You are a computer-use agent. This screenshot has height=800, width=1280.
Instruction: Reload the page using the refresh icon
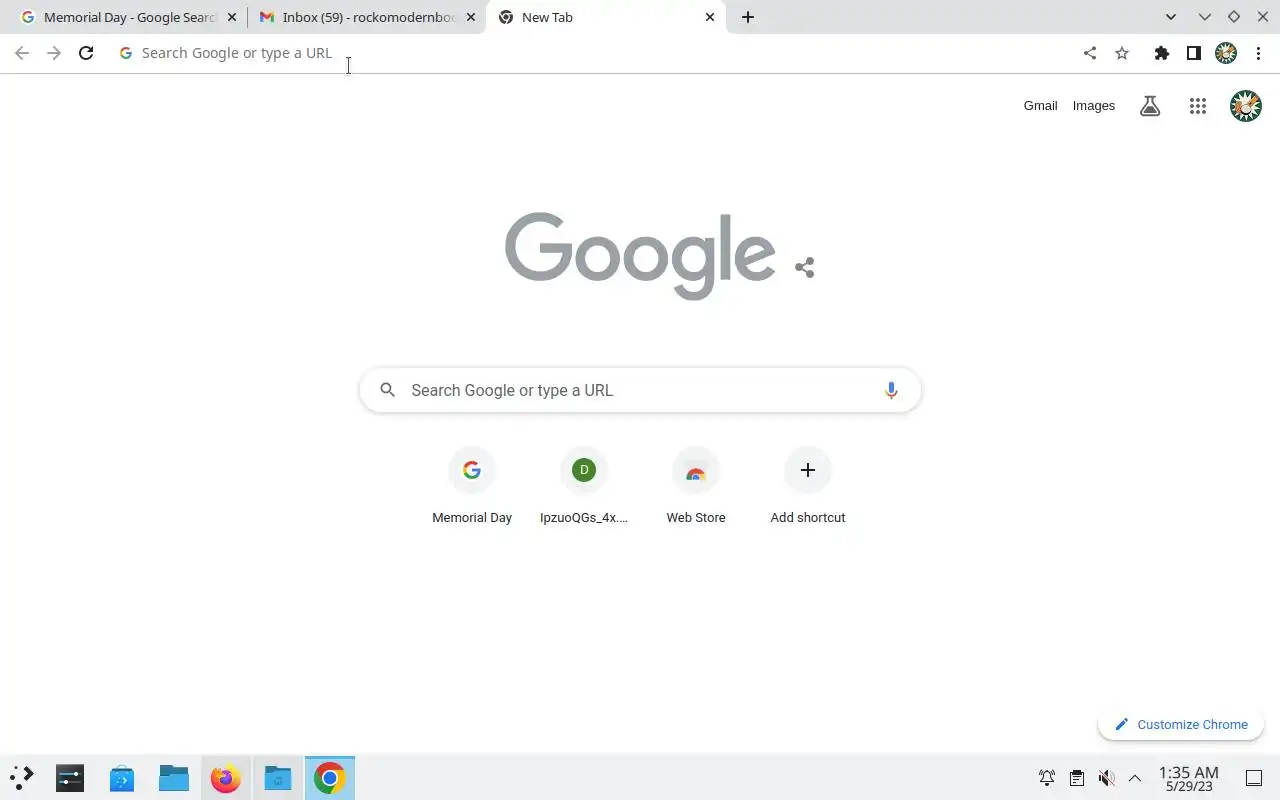(86, 53)
